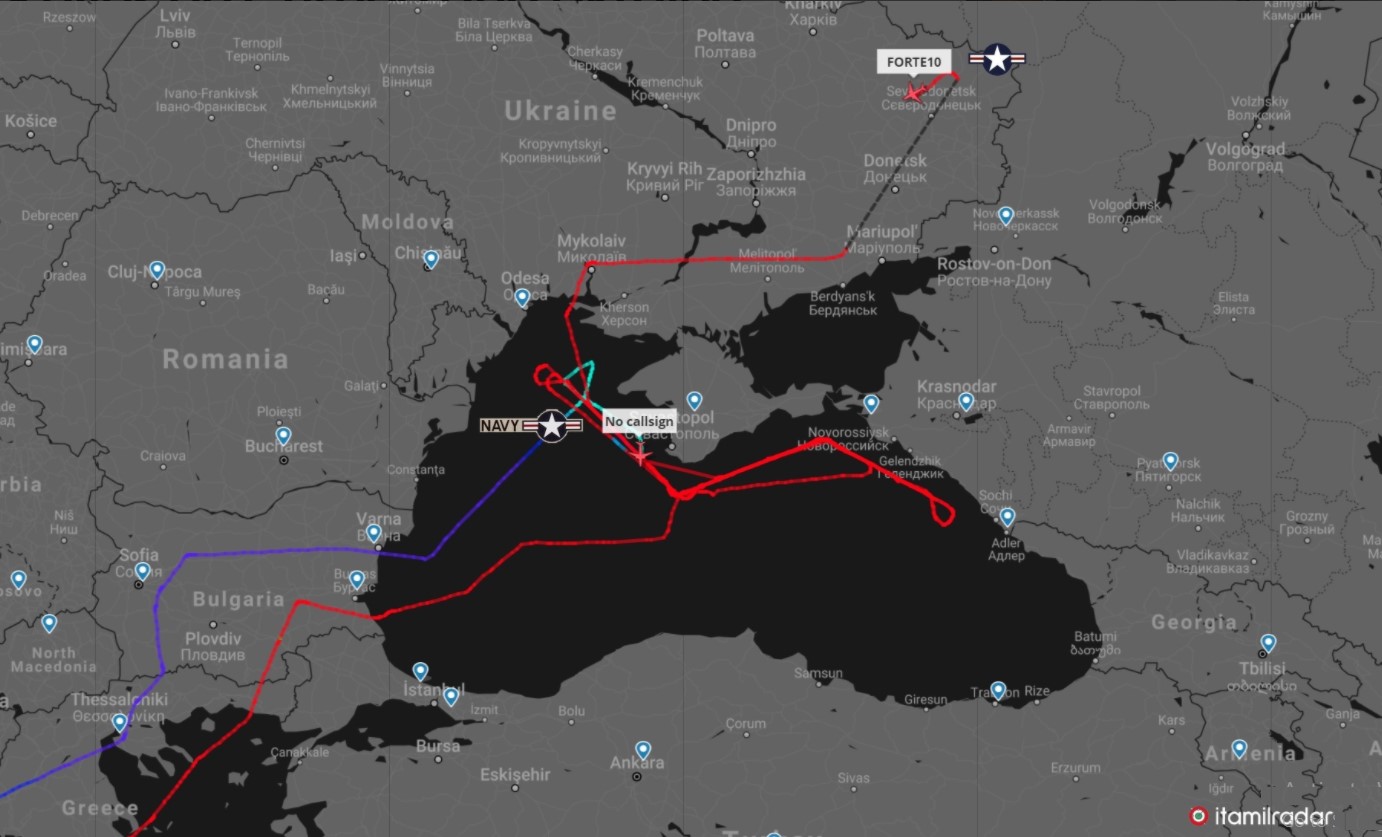Click the 'Melitopol'' city label

767,254
